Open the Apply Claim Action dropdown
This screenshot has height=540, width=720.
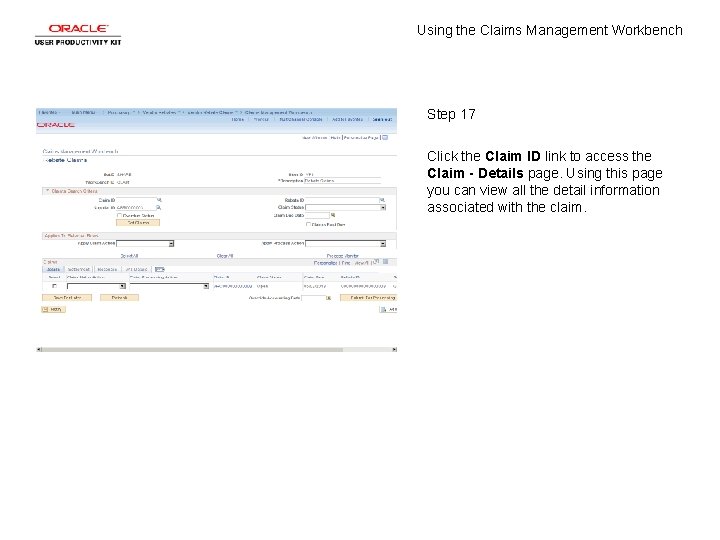[x=145, y=243]
